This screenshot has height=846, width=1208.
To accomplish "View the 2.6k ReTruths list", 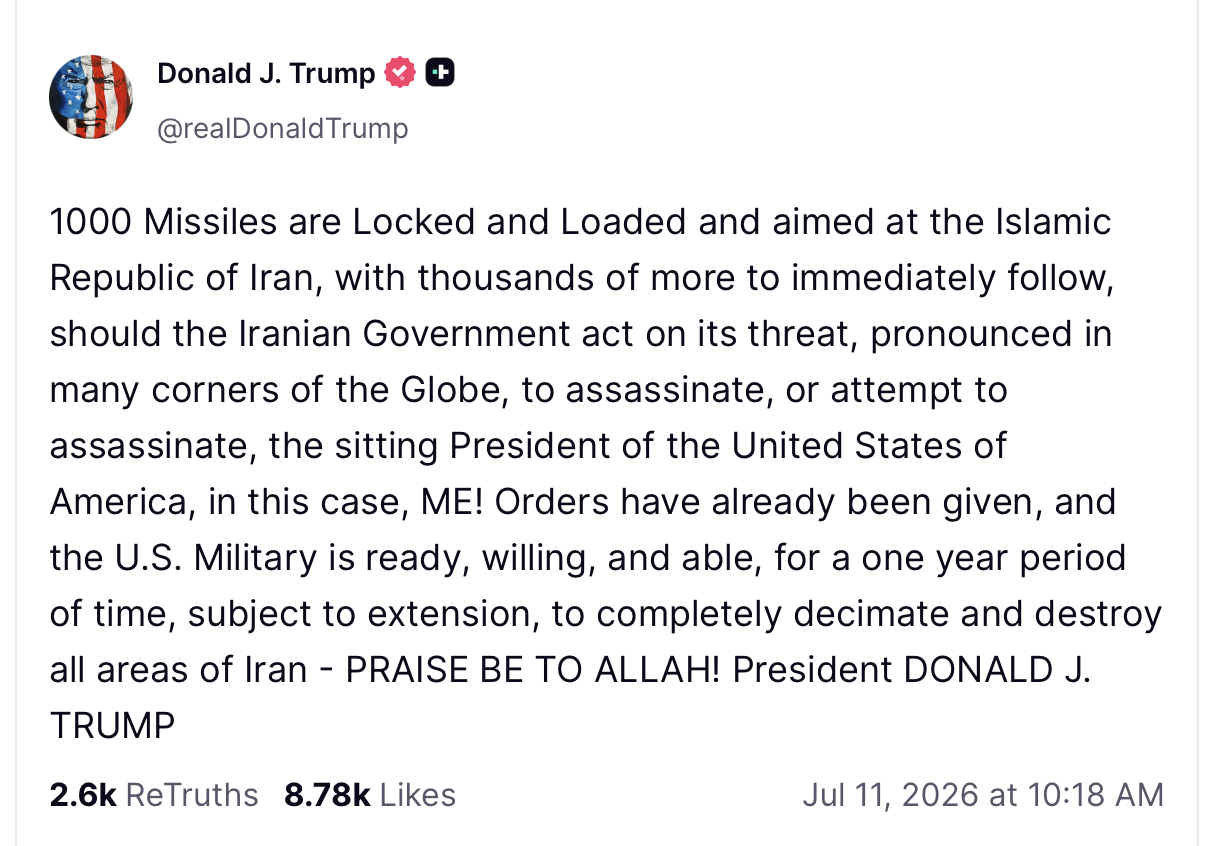I will 154,795.
